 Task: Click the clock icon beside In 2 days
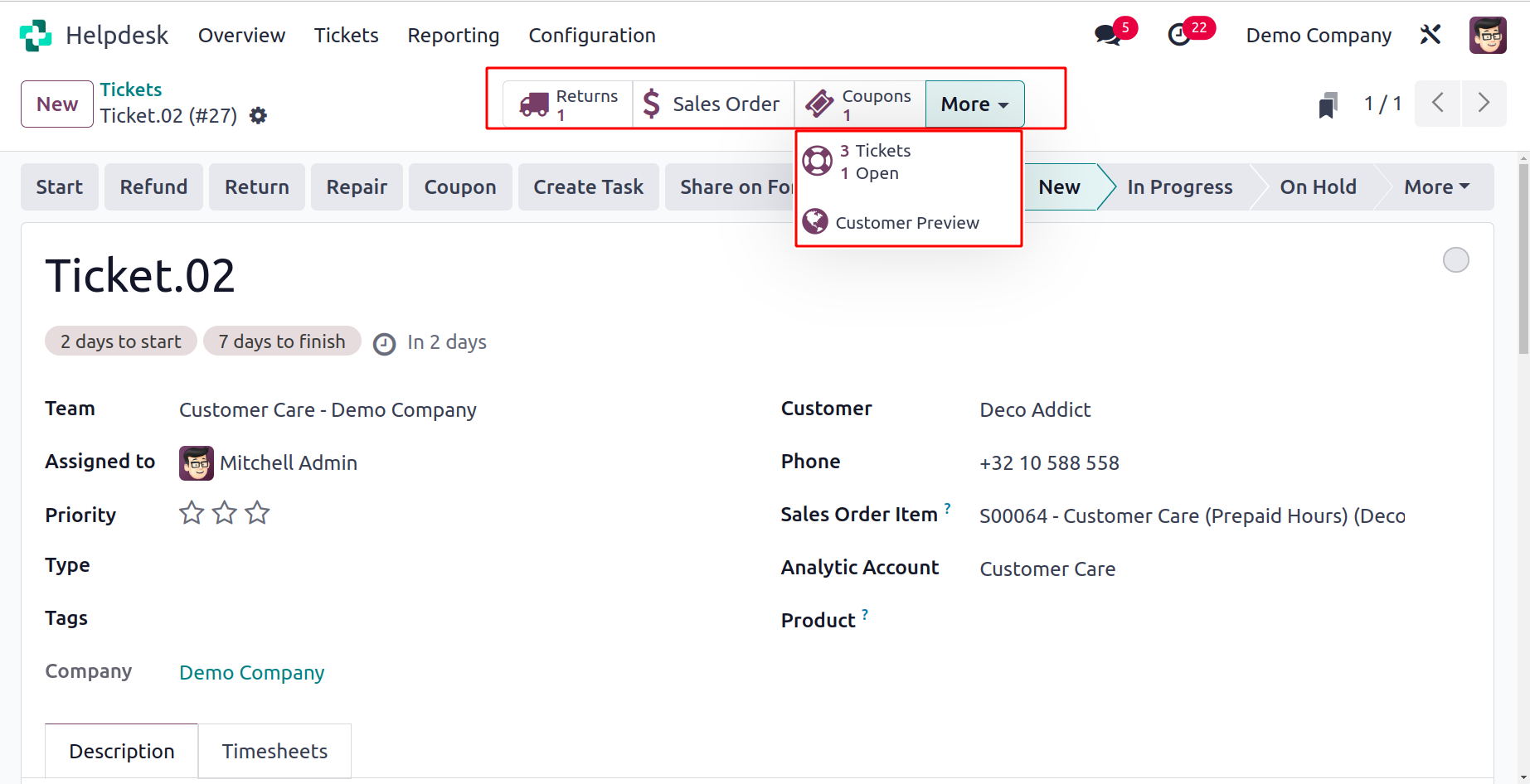coord(384,344)
